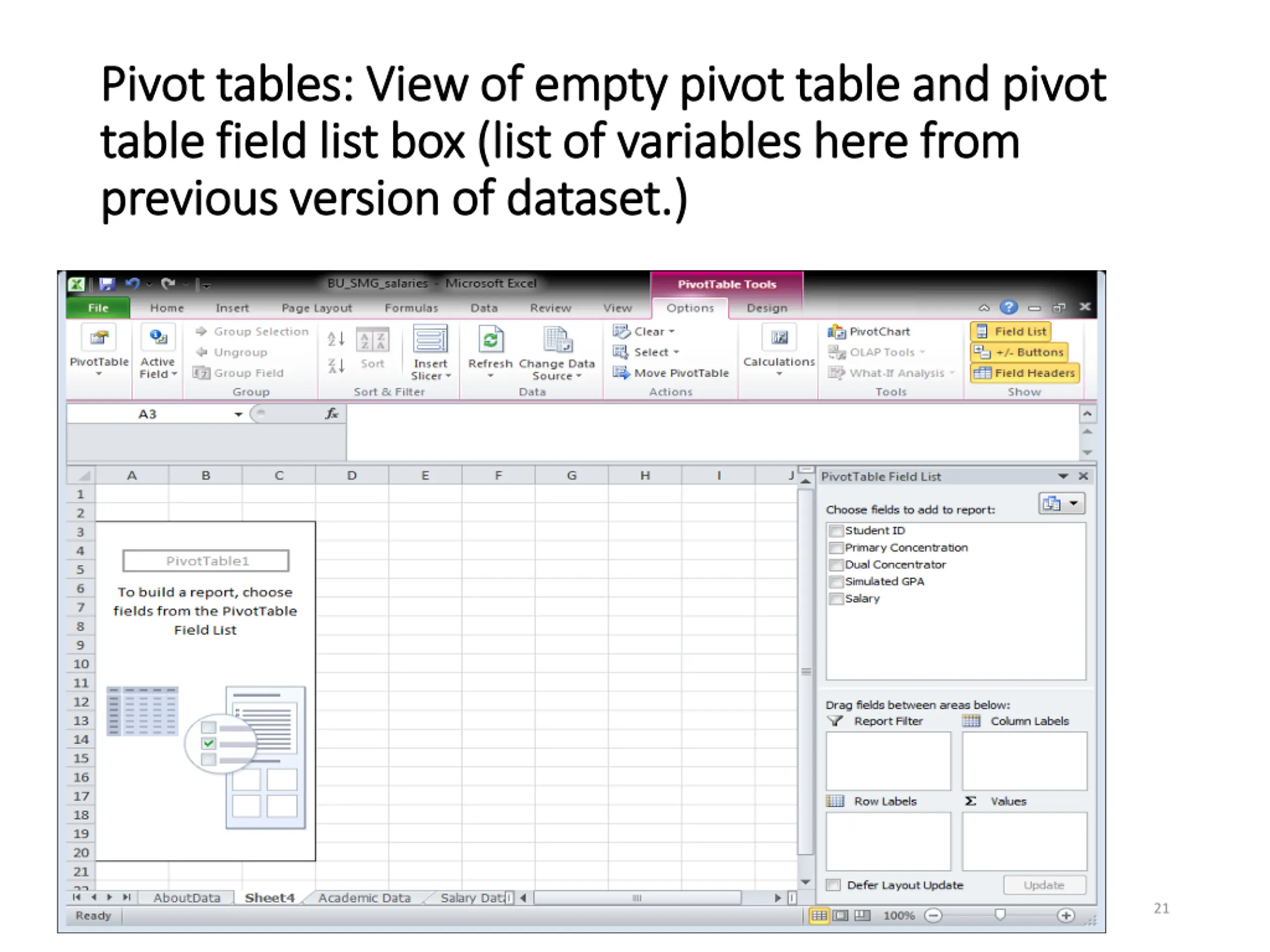
Task: Click the Sort A to Z icon
Action: coord(336,339)
